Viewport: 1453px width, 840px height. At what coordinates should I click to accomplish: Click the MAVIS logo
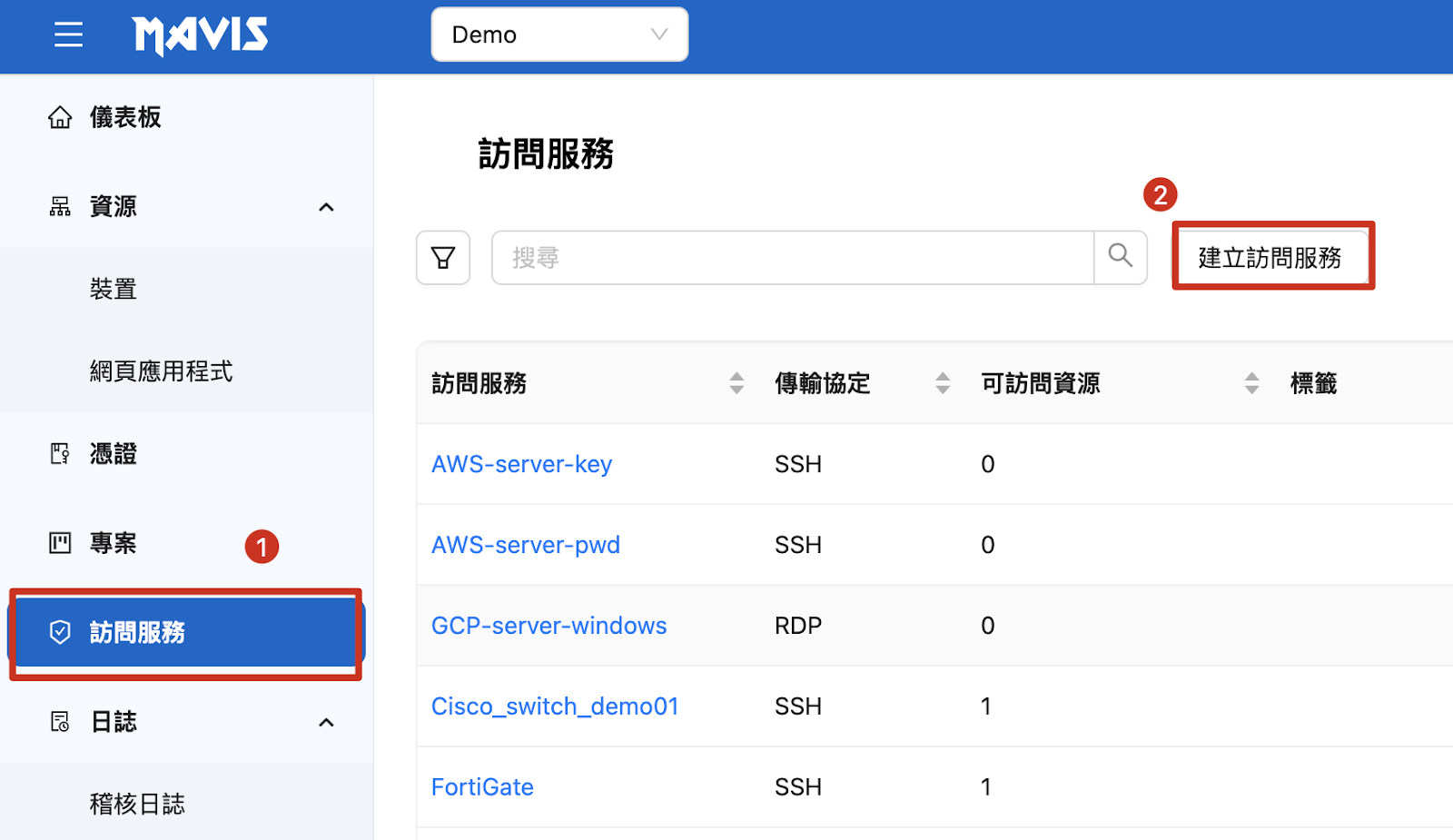(x=200, y=35)
